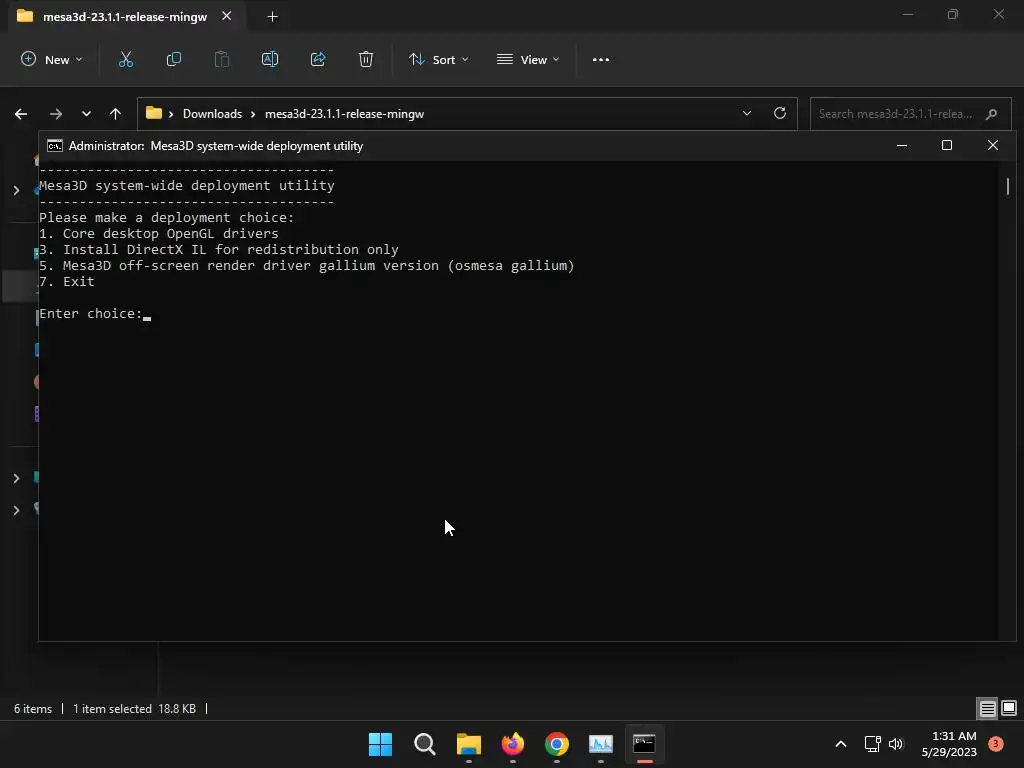Click the Delete trash icon
1024x768 pixels.
pyautogui.click(x=366, y=59)
